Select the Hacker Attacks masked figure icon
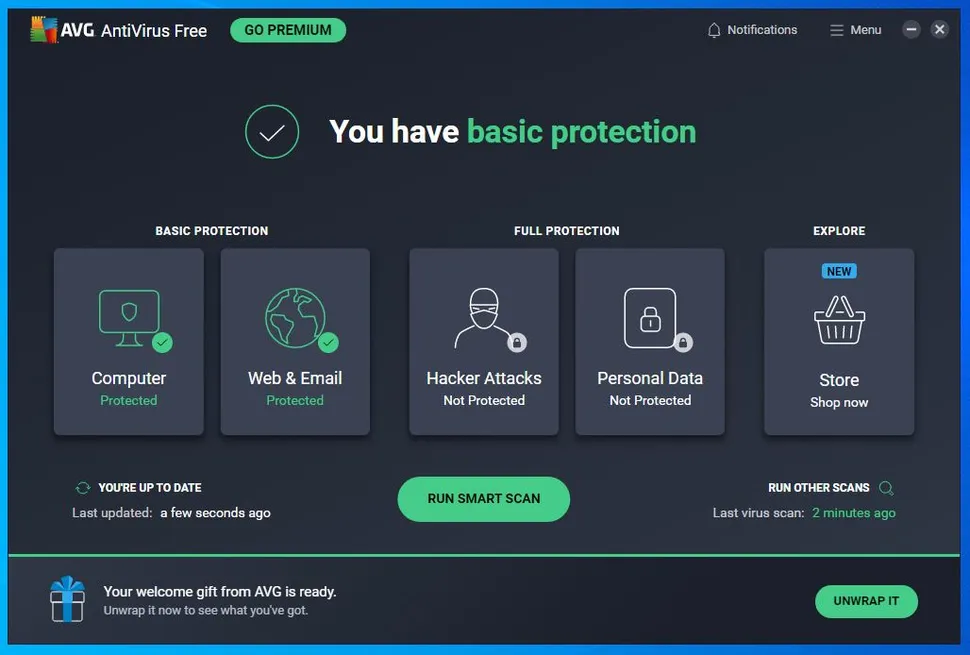 click(x=482, y=318)
